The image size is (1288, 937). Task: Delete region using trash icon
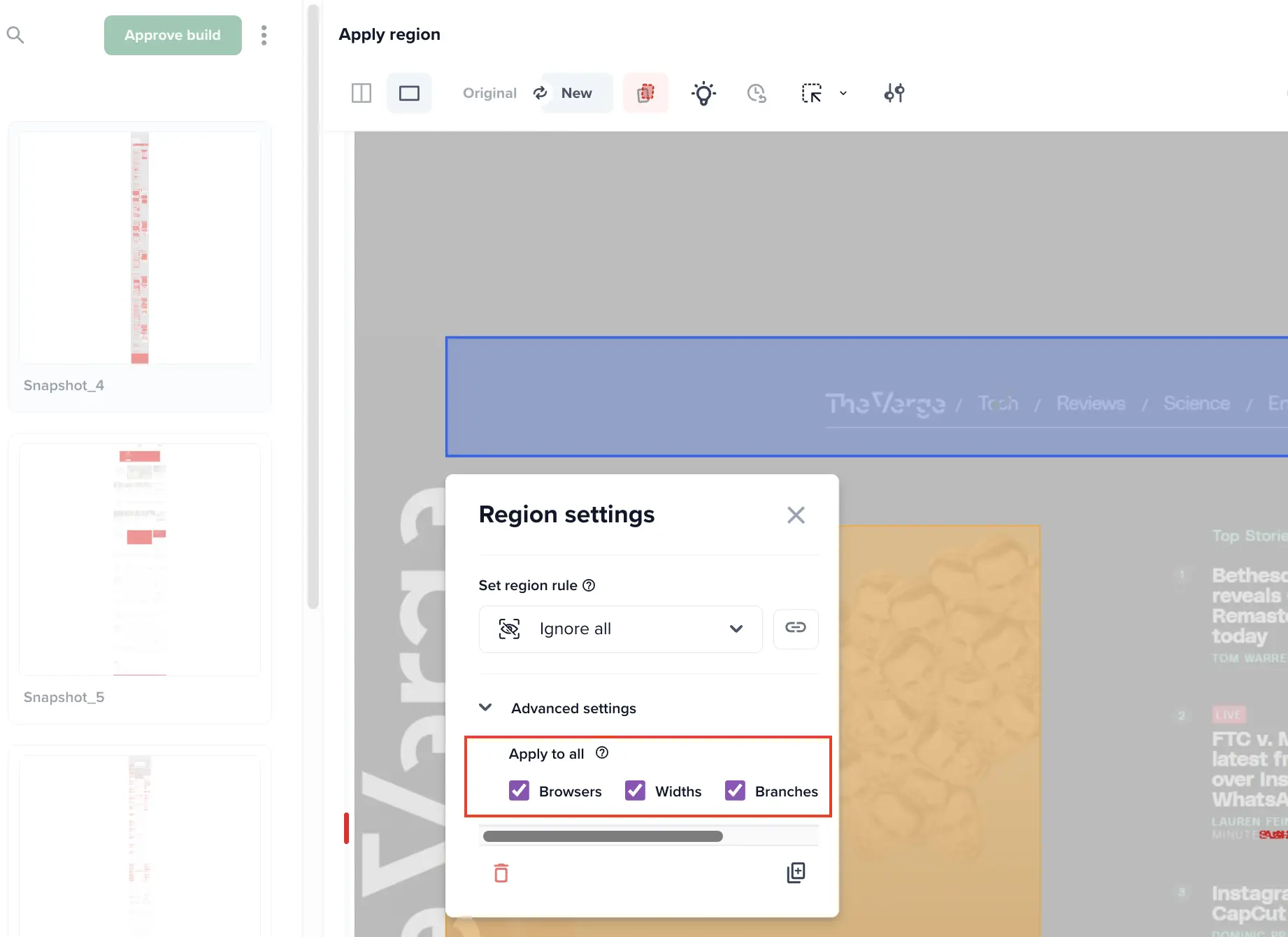coord(501,873)
